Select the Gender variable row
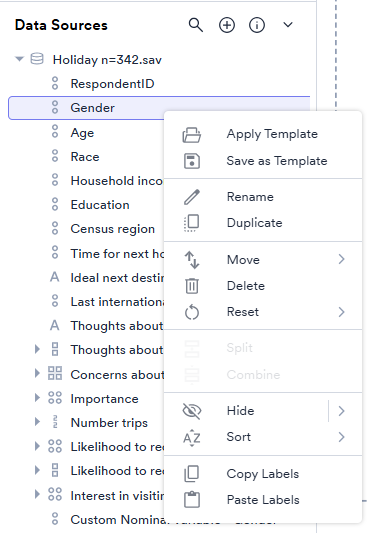This screenshot has height=533, width=368. click(x=159, y=108)
